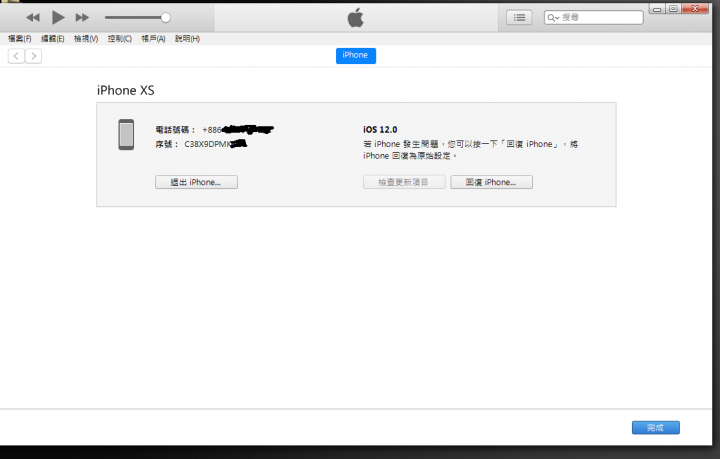Image resolution: width=720 pixels, height=459 pixels.
Task: Maximize the iTunes window
Action: click(673, 9)
